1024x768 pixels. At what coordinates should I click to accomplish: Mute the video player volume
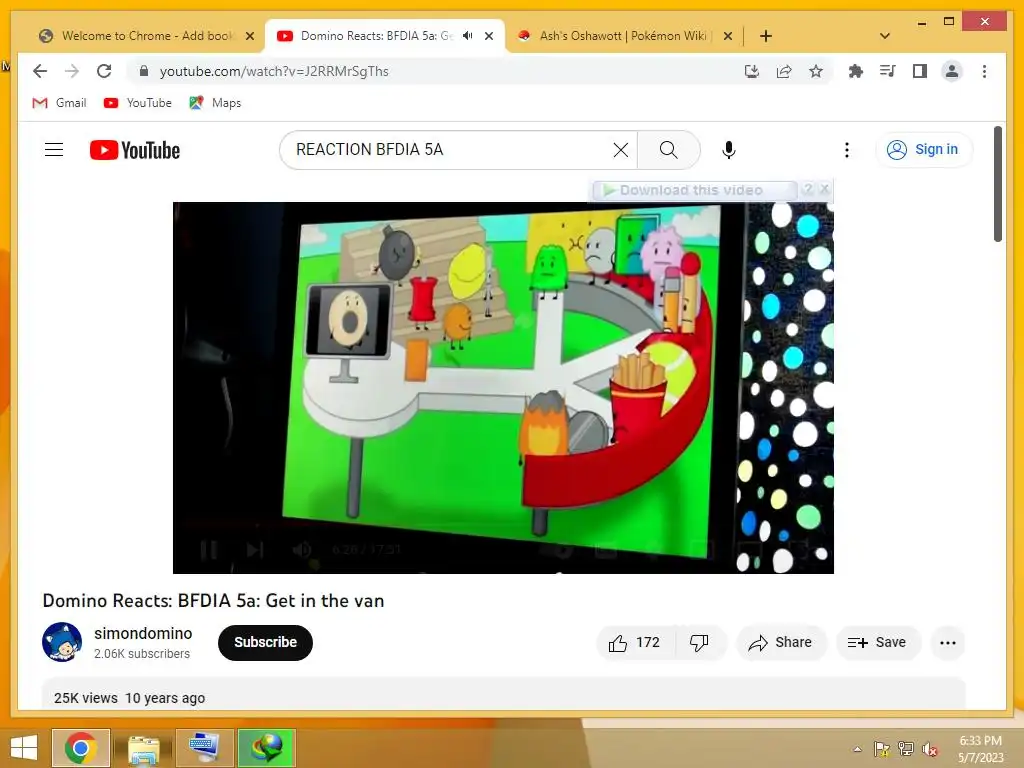301,550
